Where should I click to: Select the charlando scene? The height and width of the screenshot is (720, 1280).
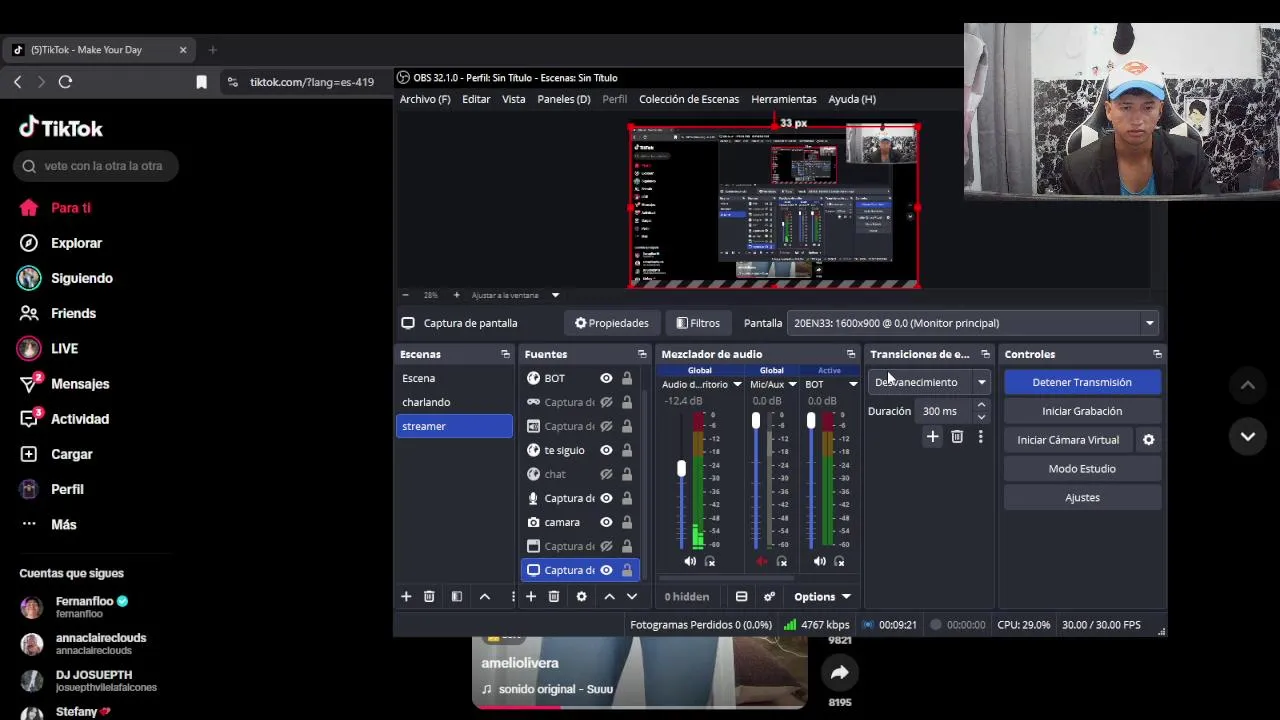point(454,402)
